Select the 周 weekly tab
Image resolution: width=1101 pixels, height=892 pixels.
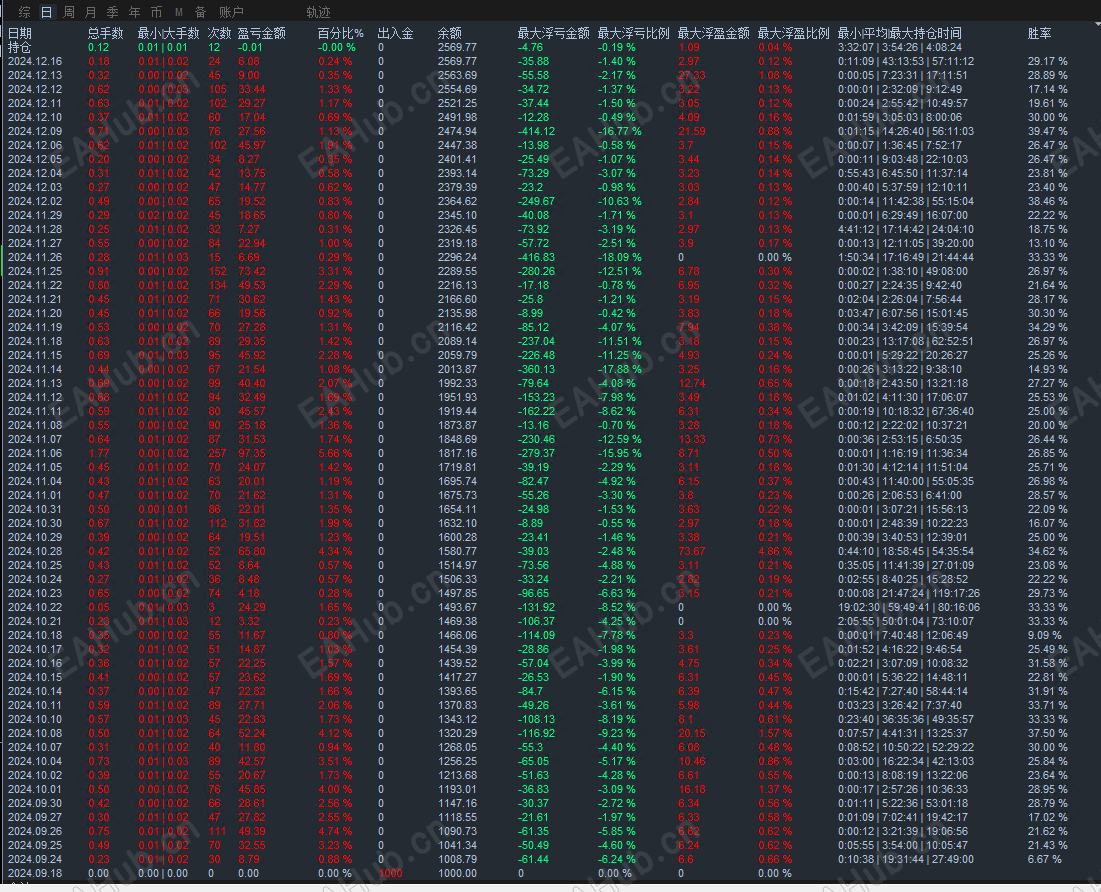(69, 12)
